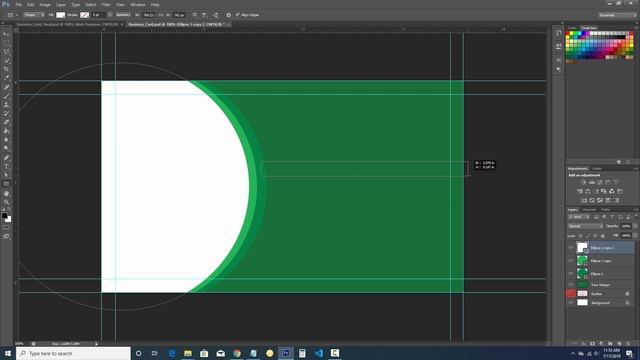Select the Brush tool
The width and height of the screenshot is (640, 360).
pos(6,96)
